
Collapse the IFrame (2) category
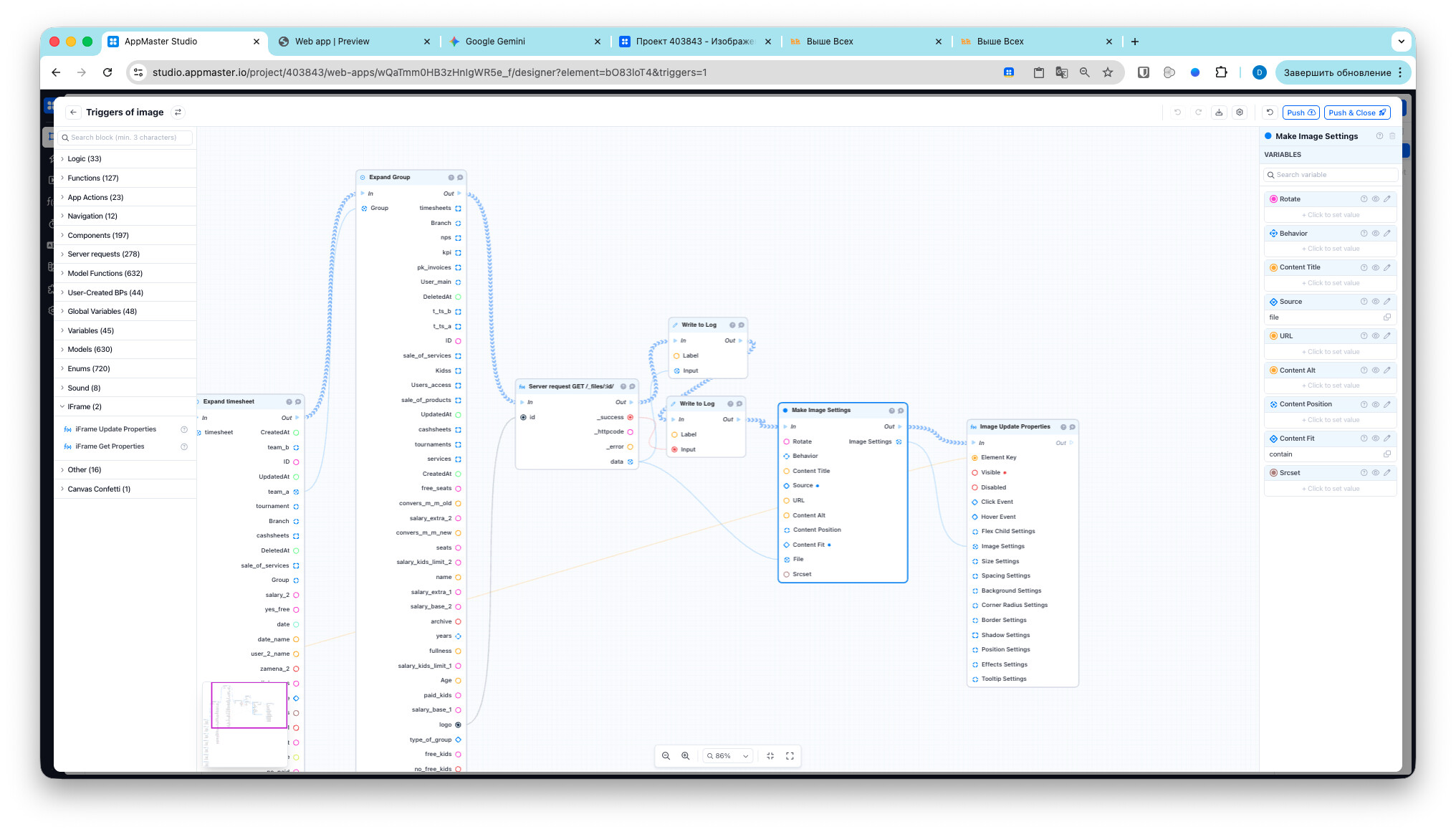click(x=84, y=407)
